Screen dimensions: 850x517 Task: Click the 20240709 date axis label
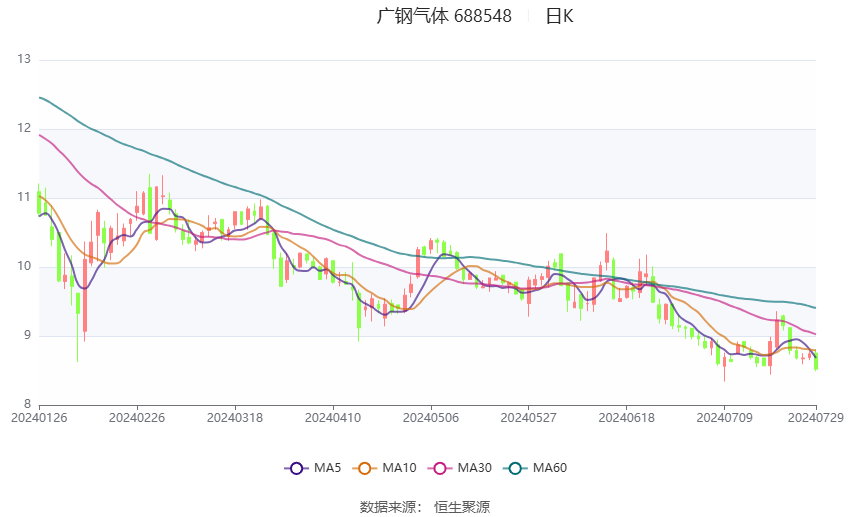tap(725, 418)
